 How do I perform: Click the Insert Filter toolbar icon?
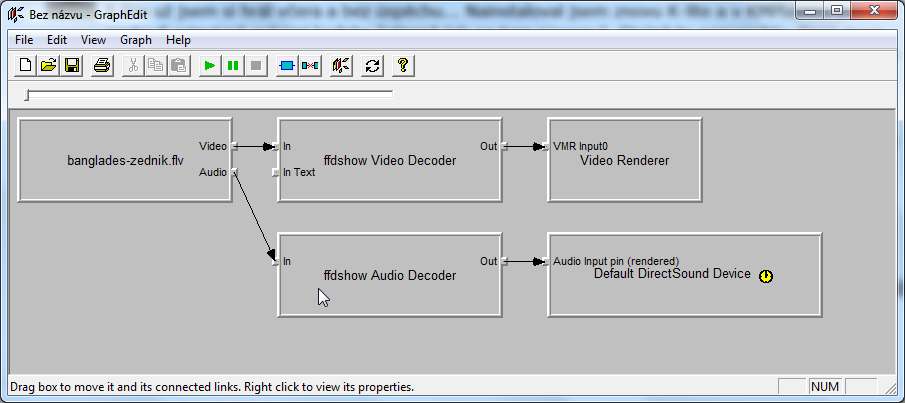[287, 65]
